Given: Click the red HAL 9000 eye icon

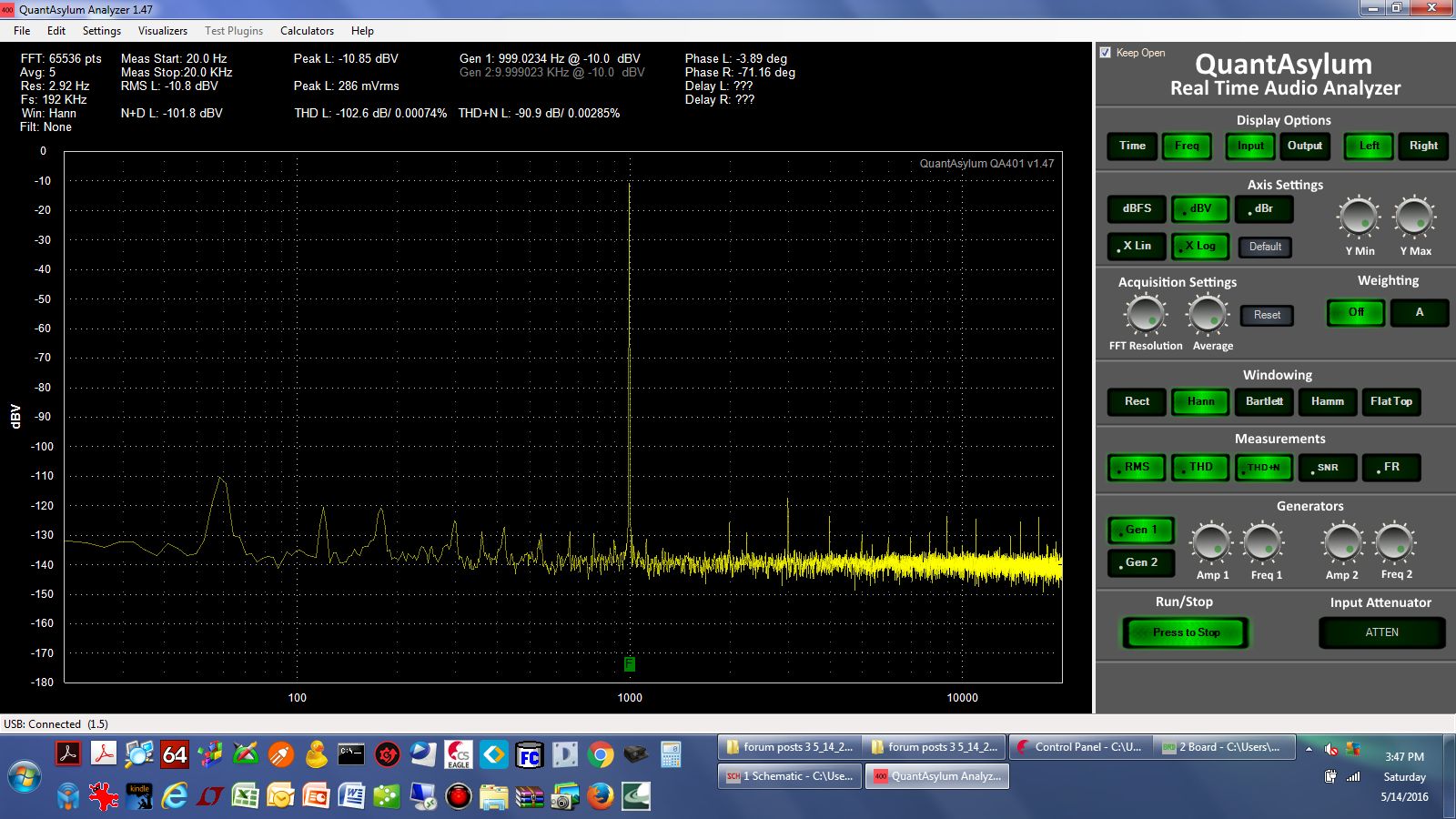Looking at the screenshot, I should 459,797.
